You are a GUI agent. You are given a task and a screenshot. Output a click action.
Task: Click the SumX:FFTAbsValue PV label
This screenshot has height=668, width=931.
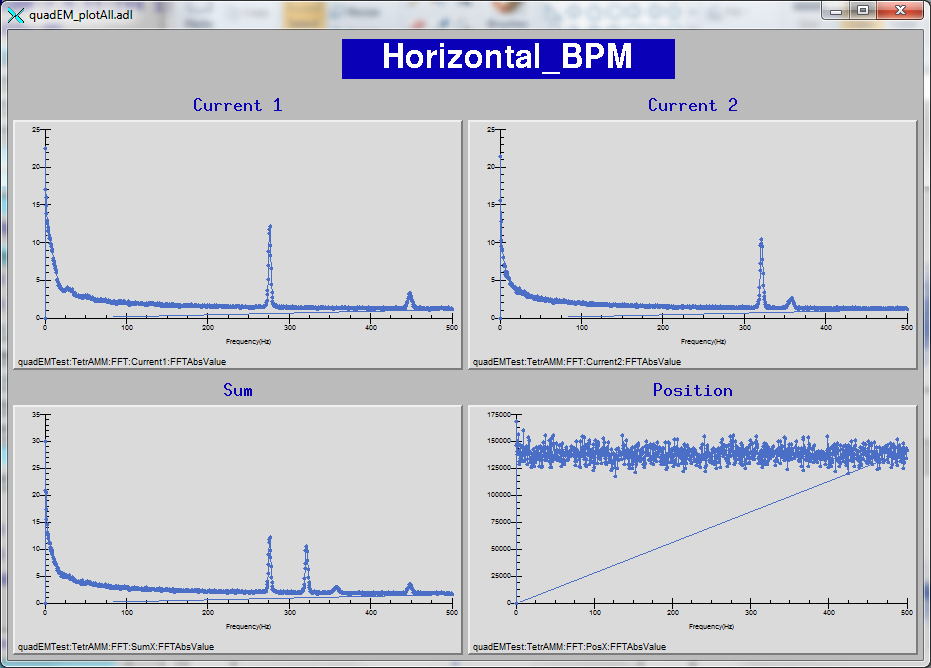point(117,647)
